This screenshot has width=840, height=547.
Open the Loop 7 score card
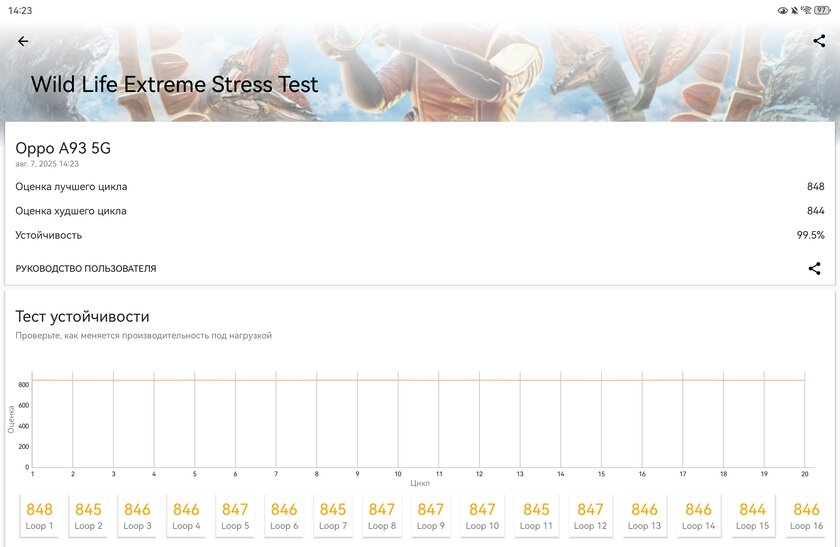[x=333, y=516]
